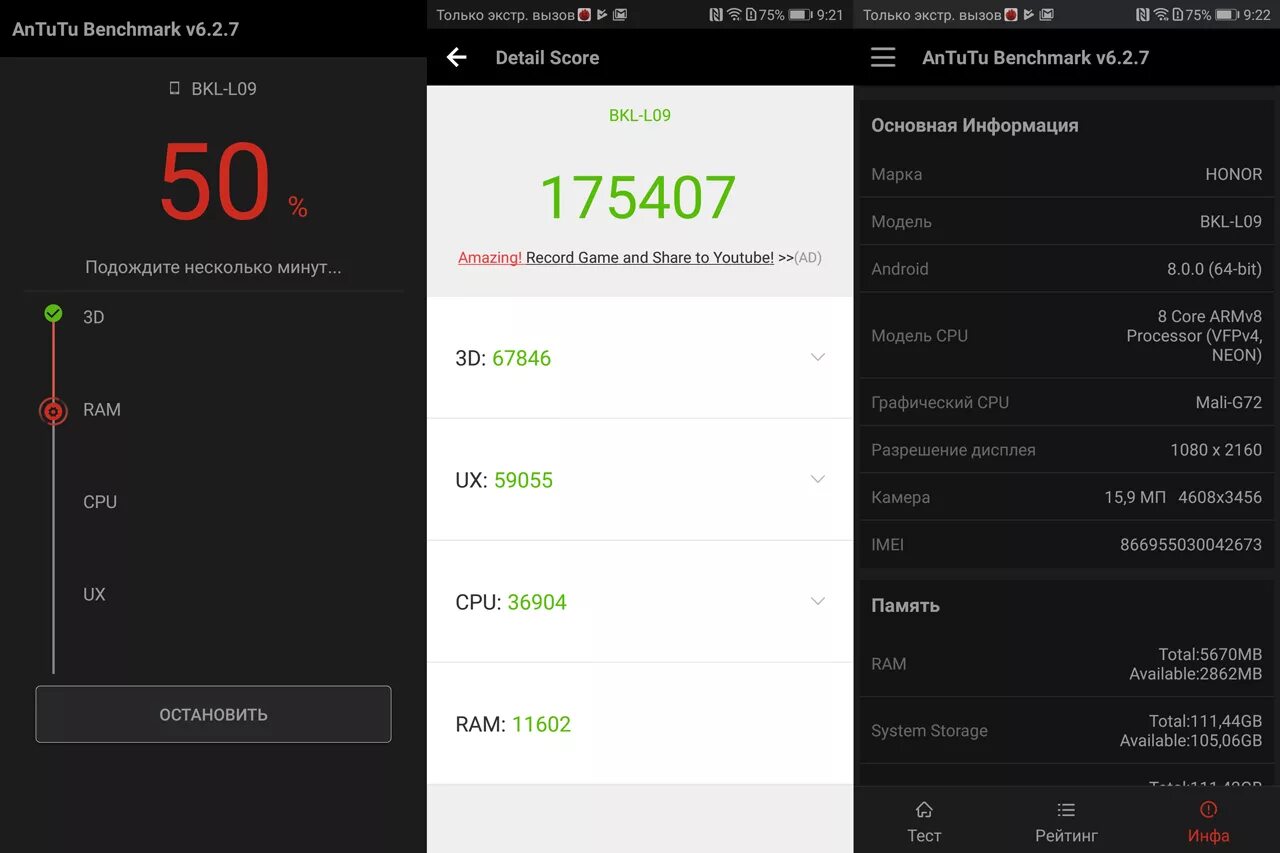Screen dimensions: 1280x853
Task: Tap NFC icon in 9:22 status bar
Action: (x=1143, y=15)
